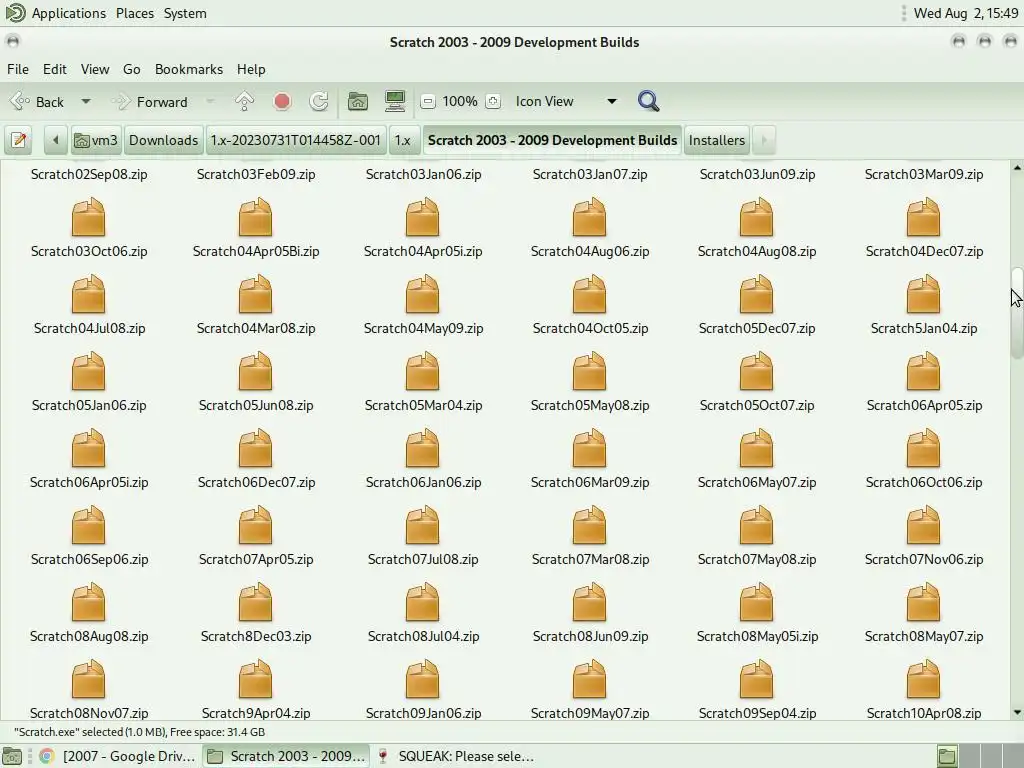
Task: Click the clock showing Wed Aug 2
Action: [x=966, y=13]
